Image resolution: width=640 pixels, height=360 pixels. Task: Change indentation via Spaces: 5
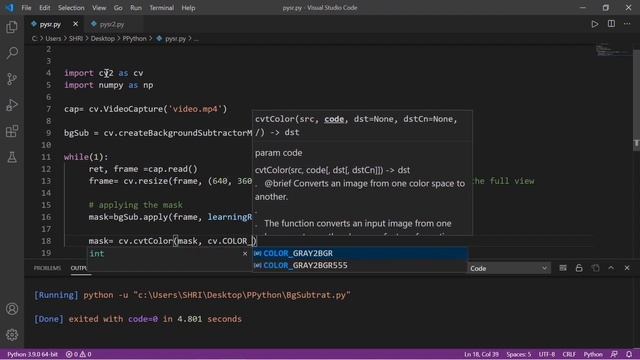(518, 354)
